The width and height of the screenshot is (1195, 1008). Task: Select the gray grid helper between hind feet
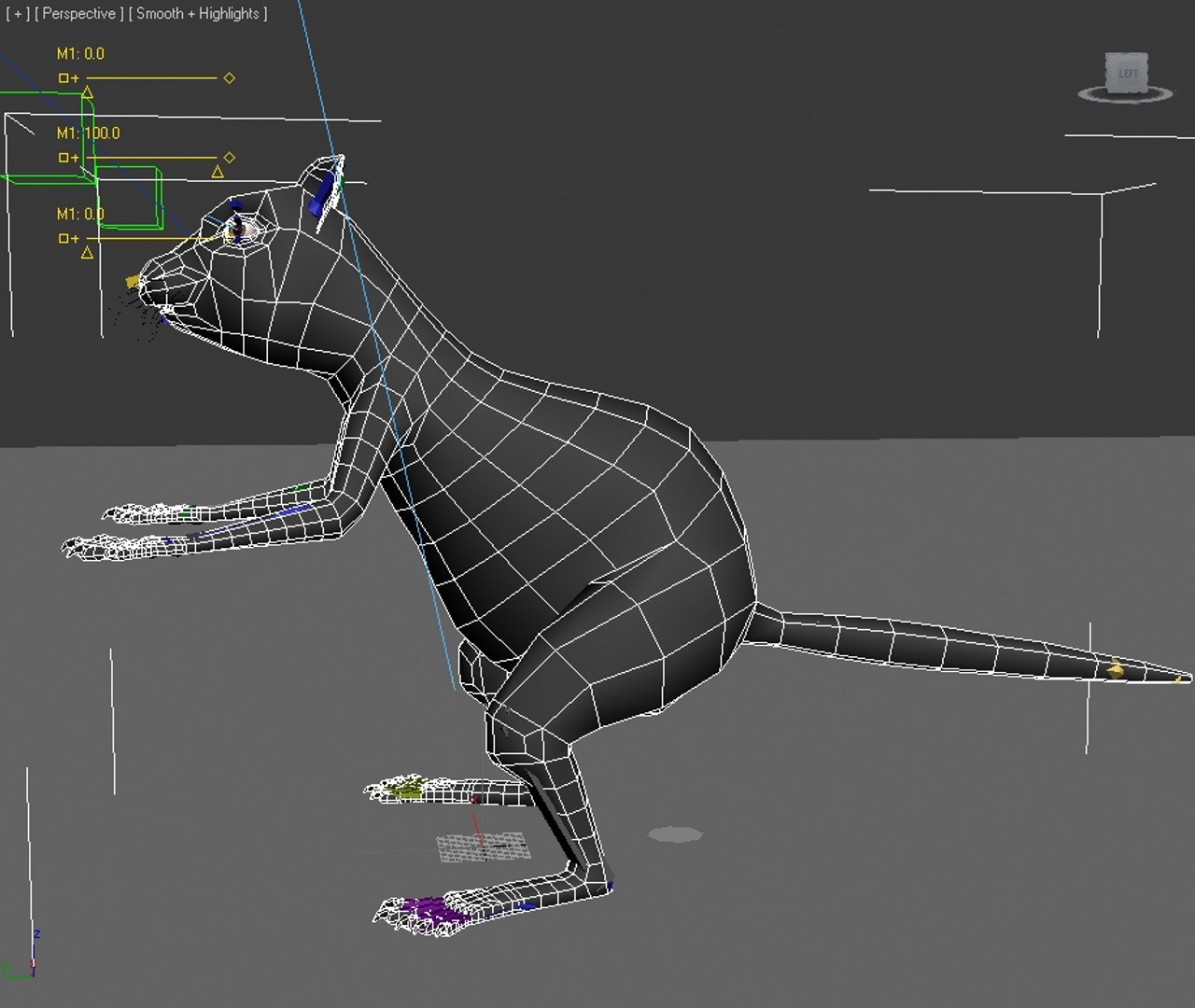(484, 847)
